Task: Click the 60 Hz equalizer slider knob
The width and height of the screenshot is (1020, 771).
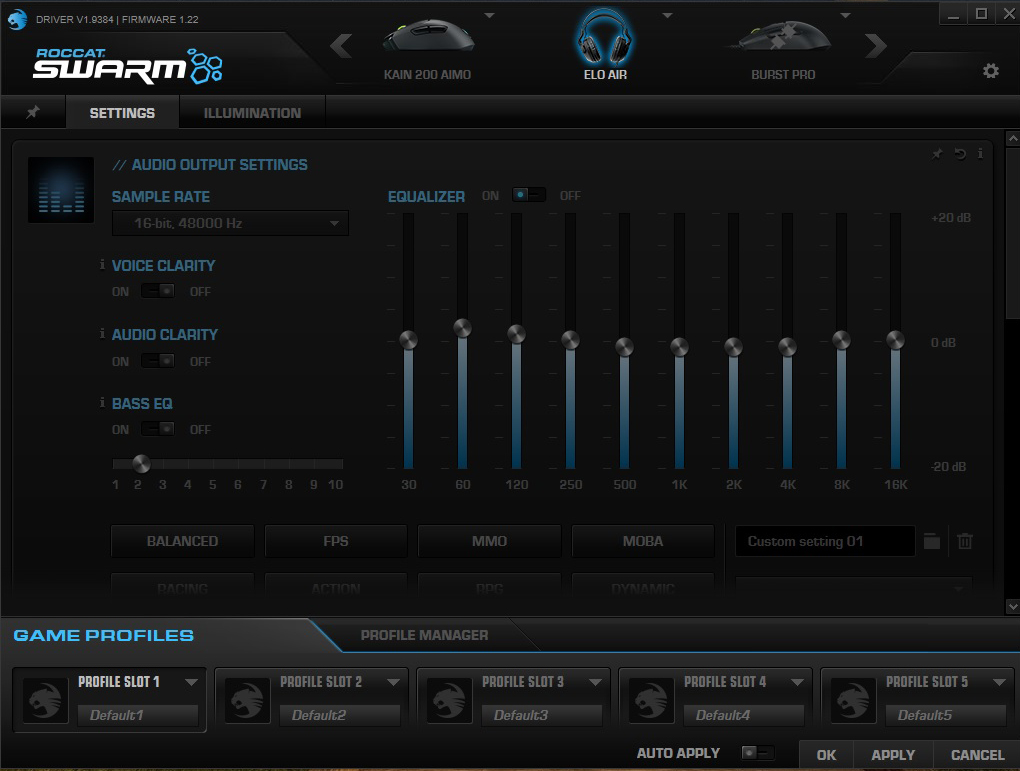Action: tap(463, 328)
